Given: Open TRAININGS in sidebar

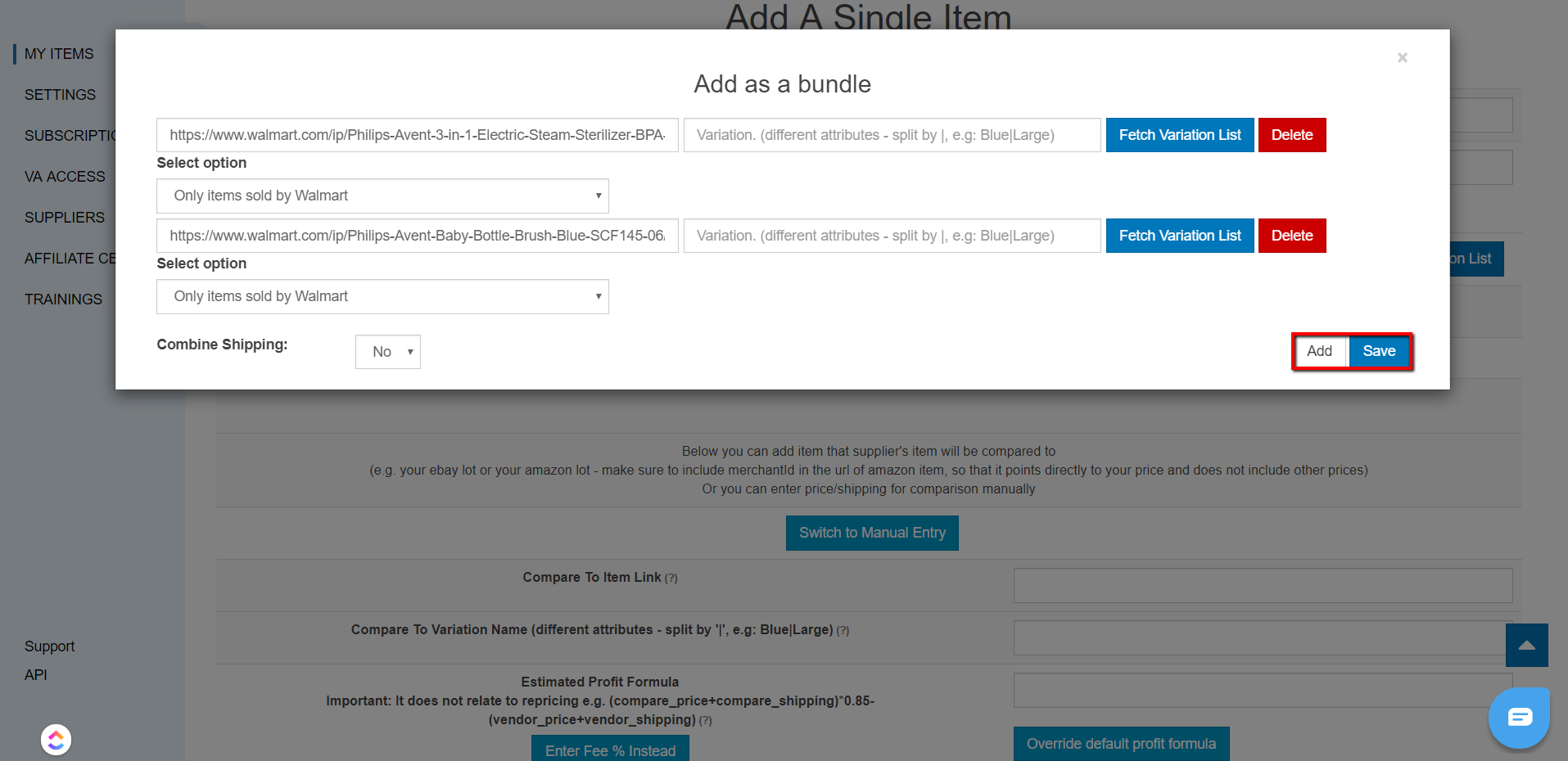Looking at the screenshot, I should pyautogui.click(x=63, y=299).
